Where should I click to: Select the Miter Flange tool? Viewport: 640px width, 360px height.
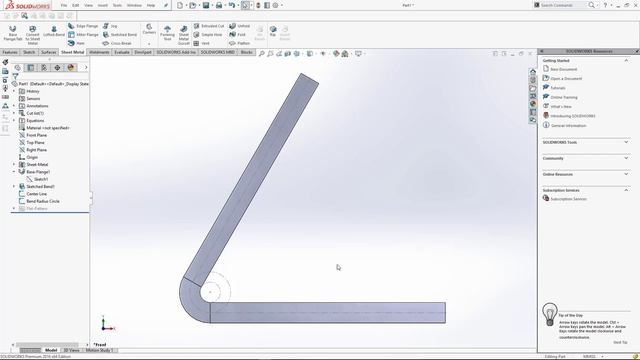pyautogui.click(x=83, y=35)
